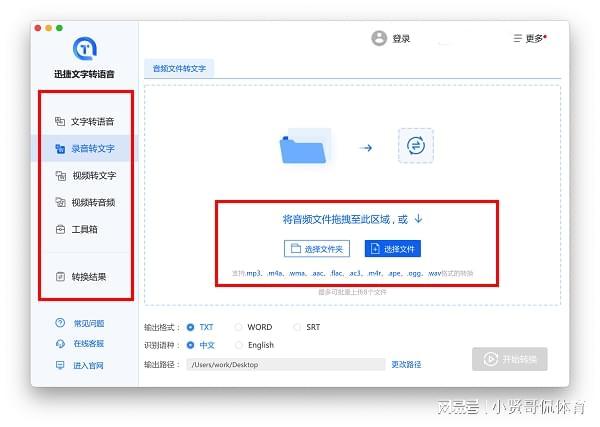Screen dimensions: 600x427
Task: Click the blue 选择文件 button
Action: [x=393, y=249]
